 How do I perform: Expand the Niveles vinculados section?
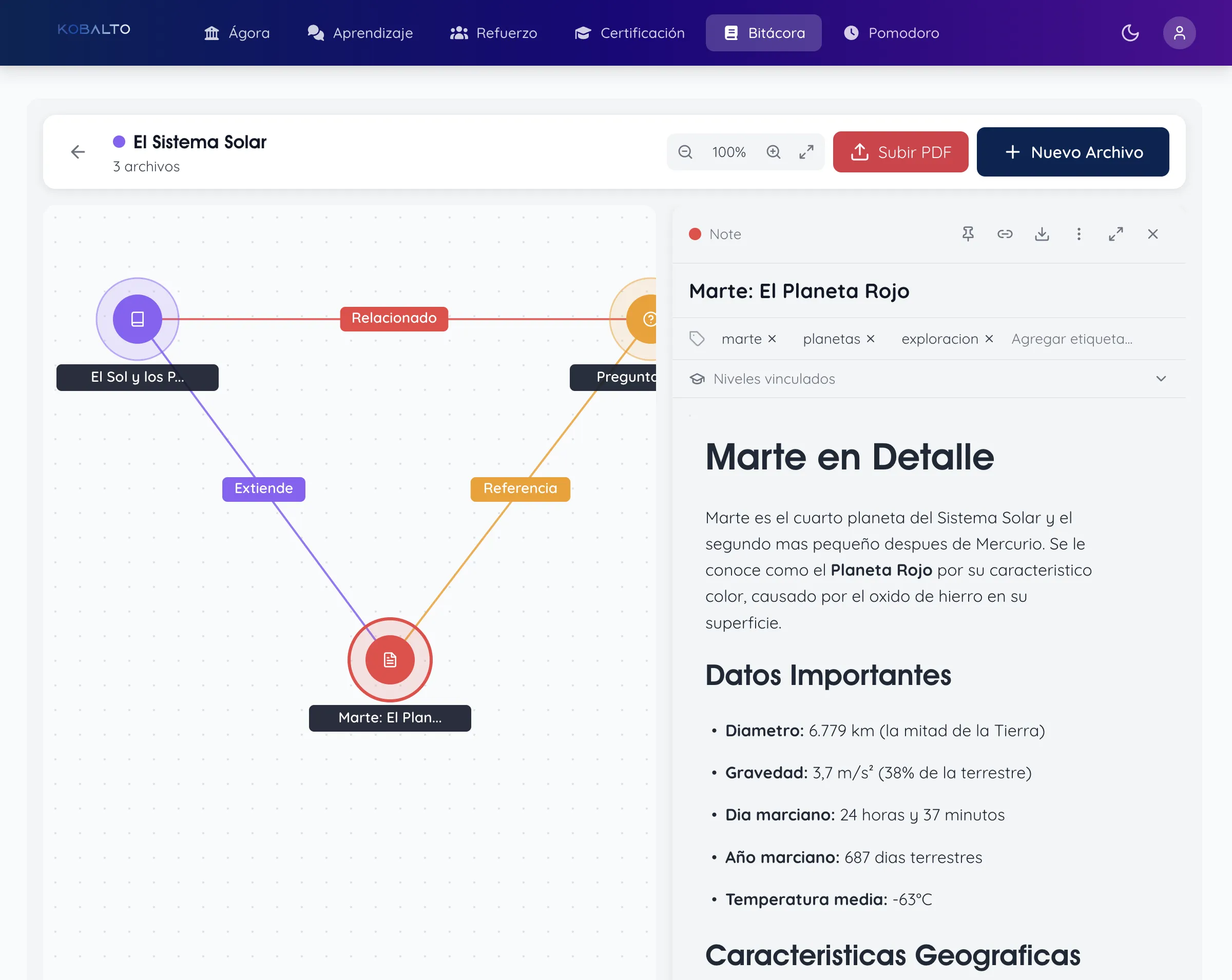pos(1161,379)
